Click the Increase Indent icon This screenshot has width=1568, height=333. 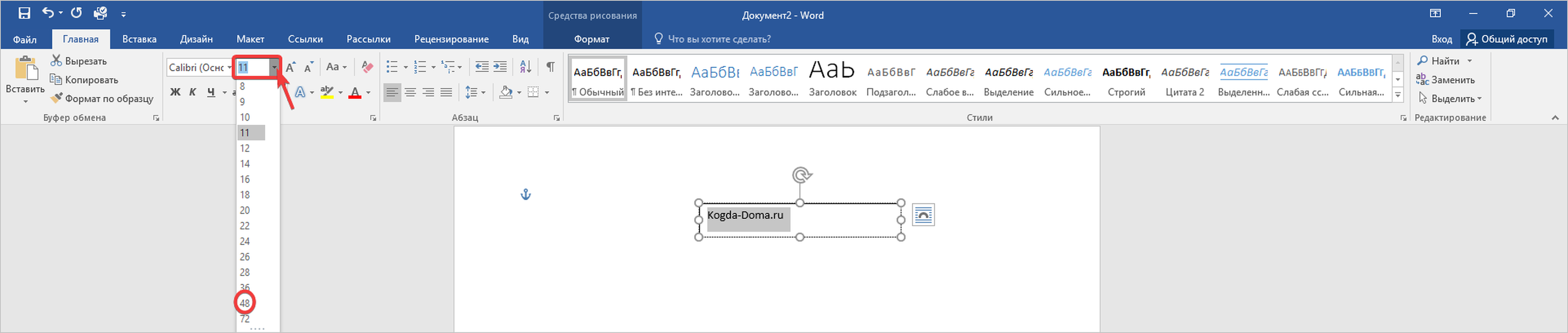[500, 67]
